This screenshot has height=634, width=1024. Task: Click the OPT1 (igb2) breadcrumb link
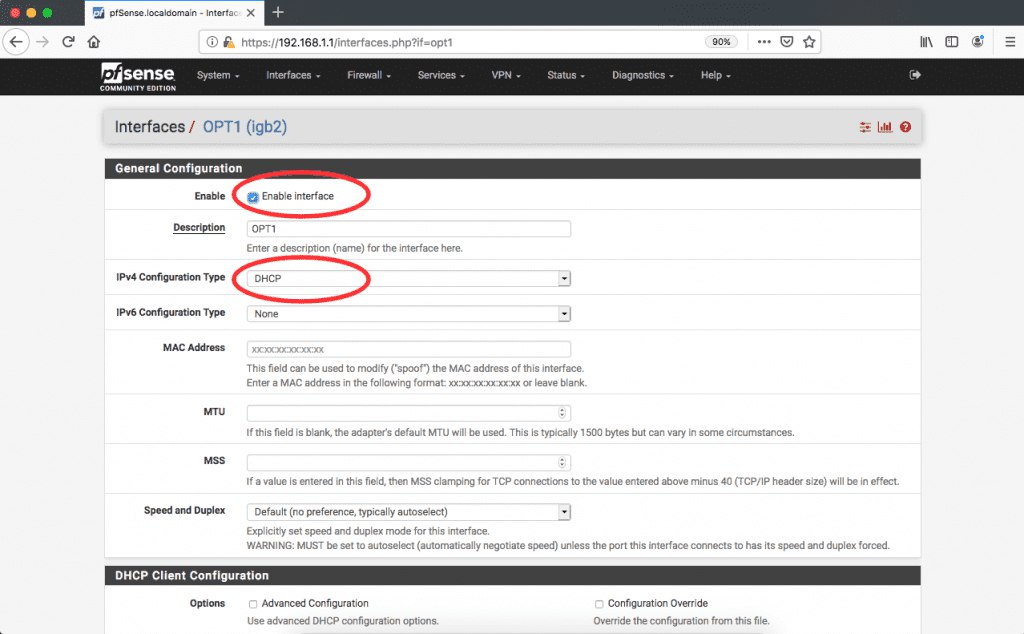[245, 127]
